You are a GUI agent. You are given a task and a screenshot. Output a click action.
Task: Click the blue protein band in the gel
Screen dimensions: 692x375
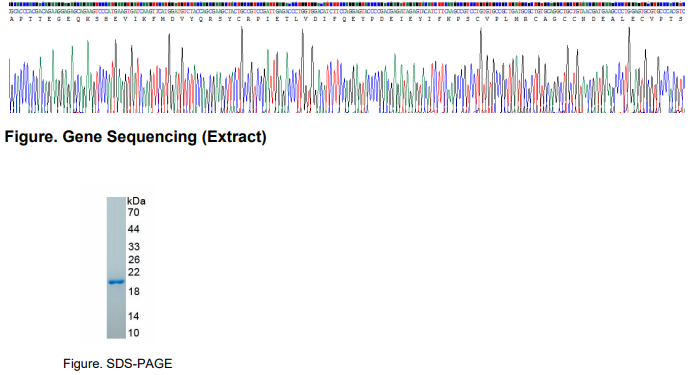point(117,281)
